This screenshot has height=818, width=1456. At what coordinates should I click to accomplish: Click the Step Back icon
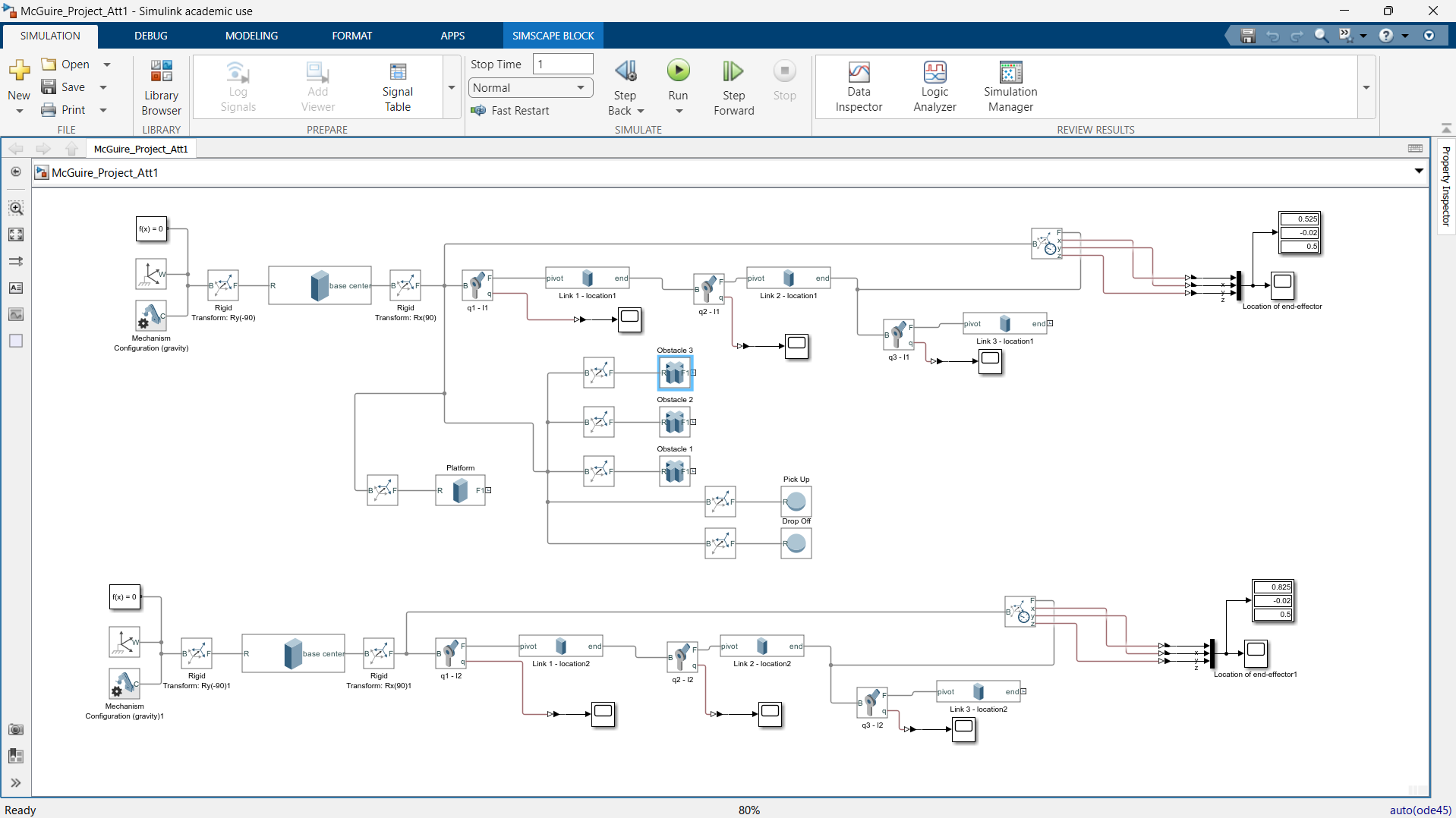(626, 71)
